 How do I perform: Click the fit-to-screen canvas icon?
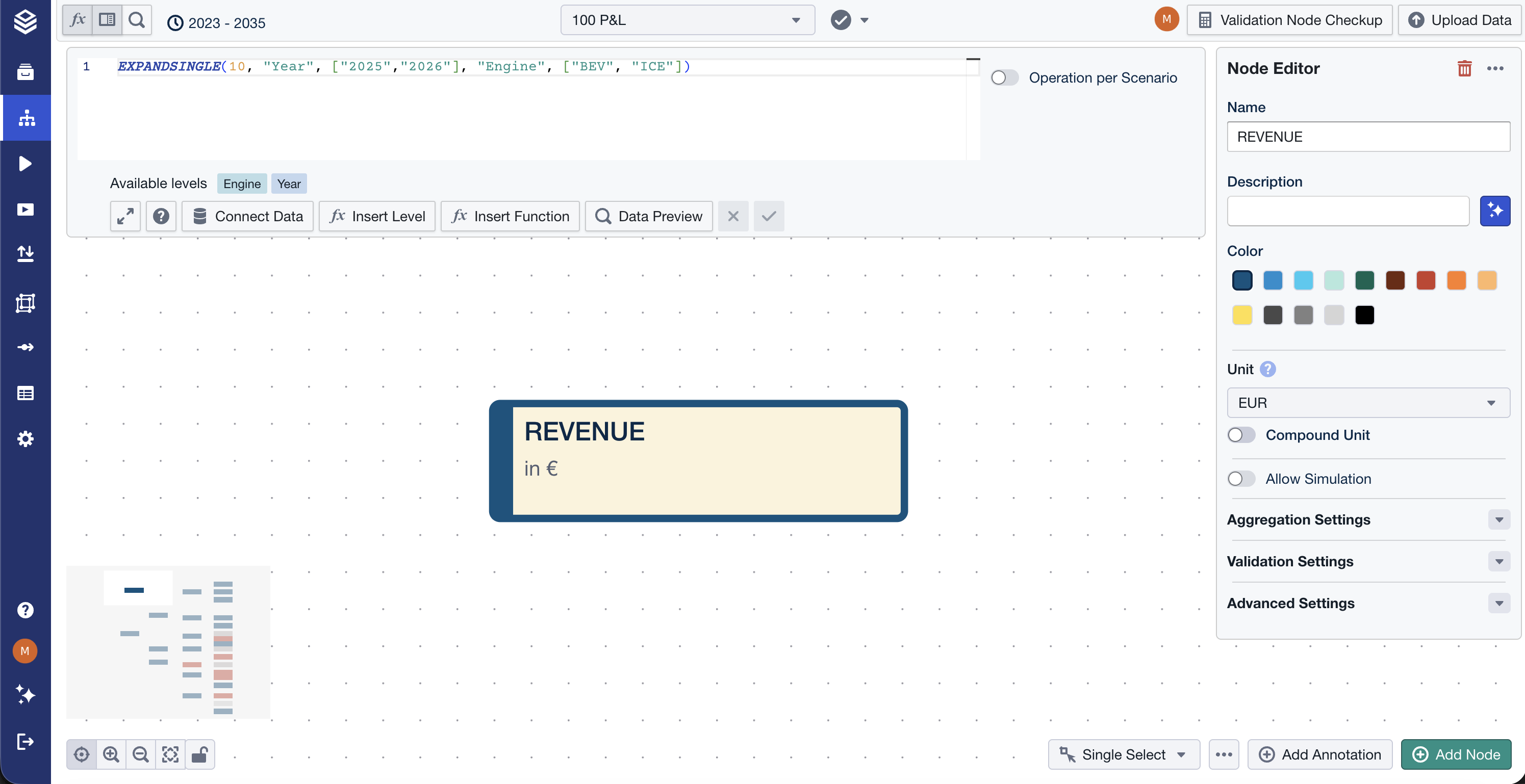[170, 754]
